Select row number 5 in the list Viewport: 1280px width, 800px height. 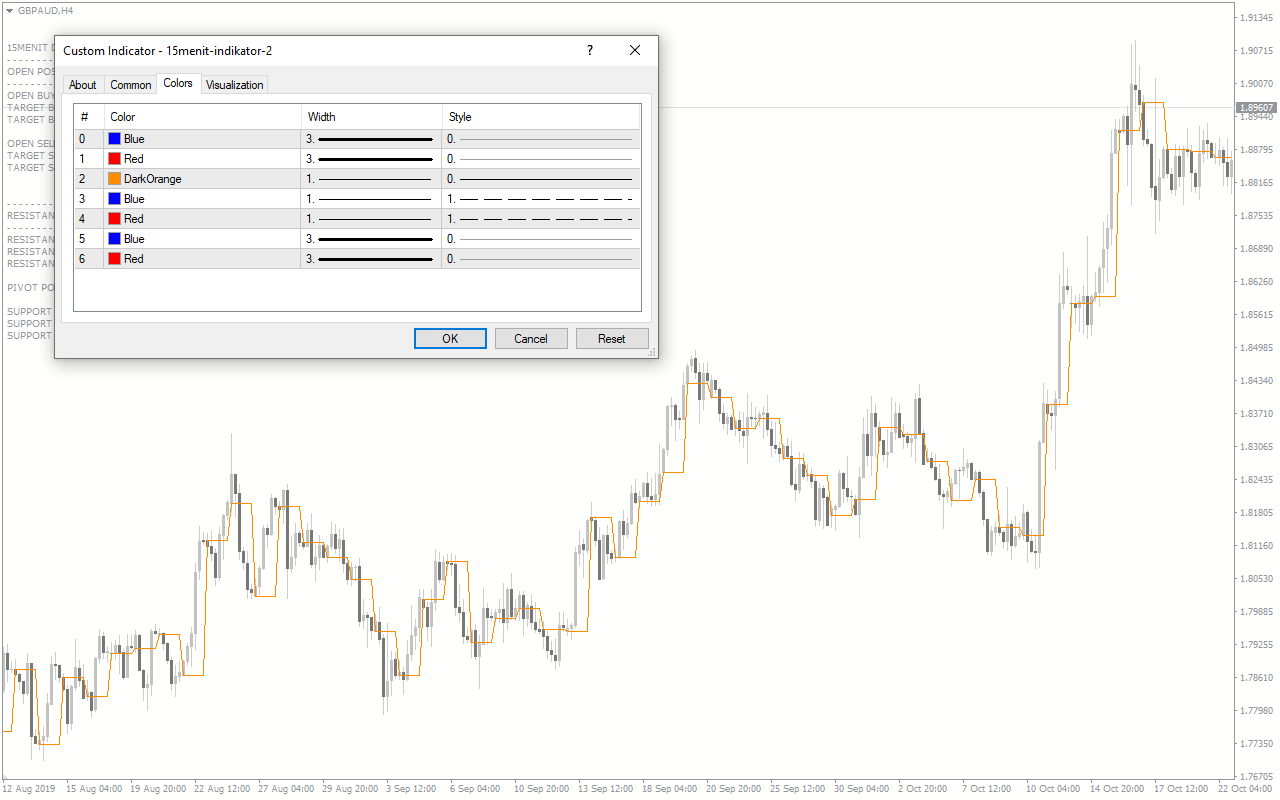84,239
